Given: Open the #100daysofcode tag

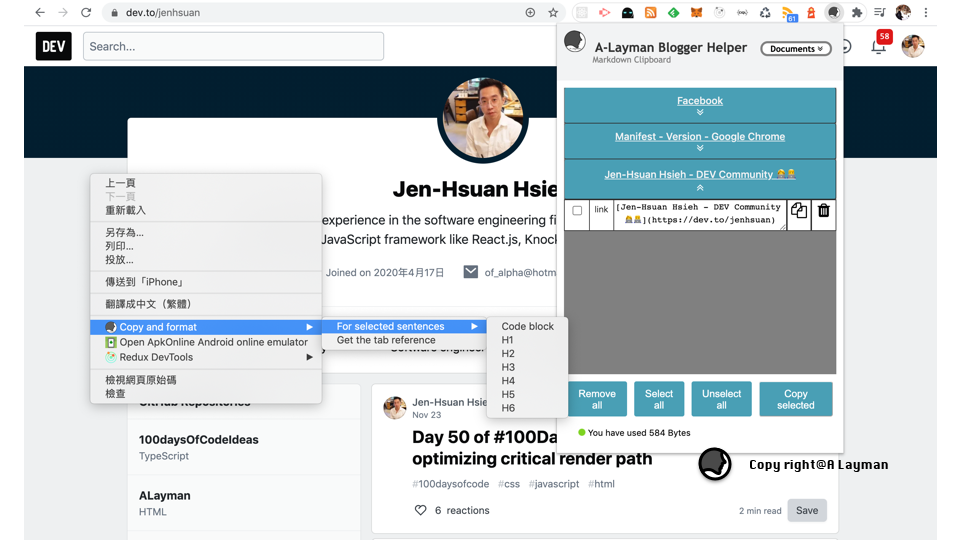Looking at the screenshot, I should 451,484.
